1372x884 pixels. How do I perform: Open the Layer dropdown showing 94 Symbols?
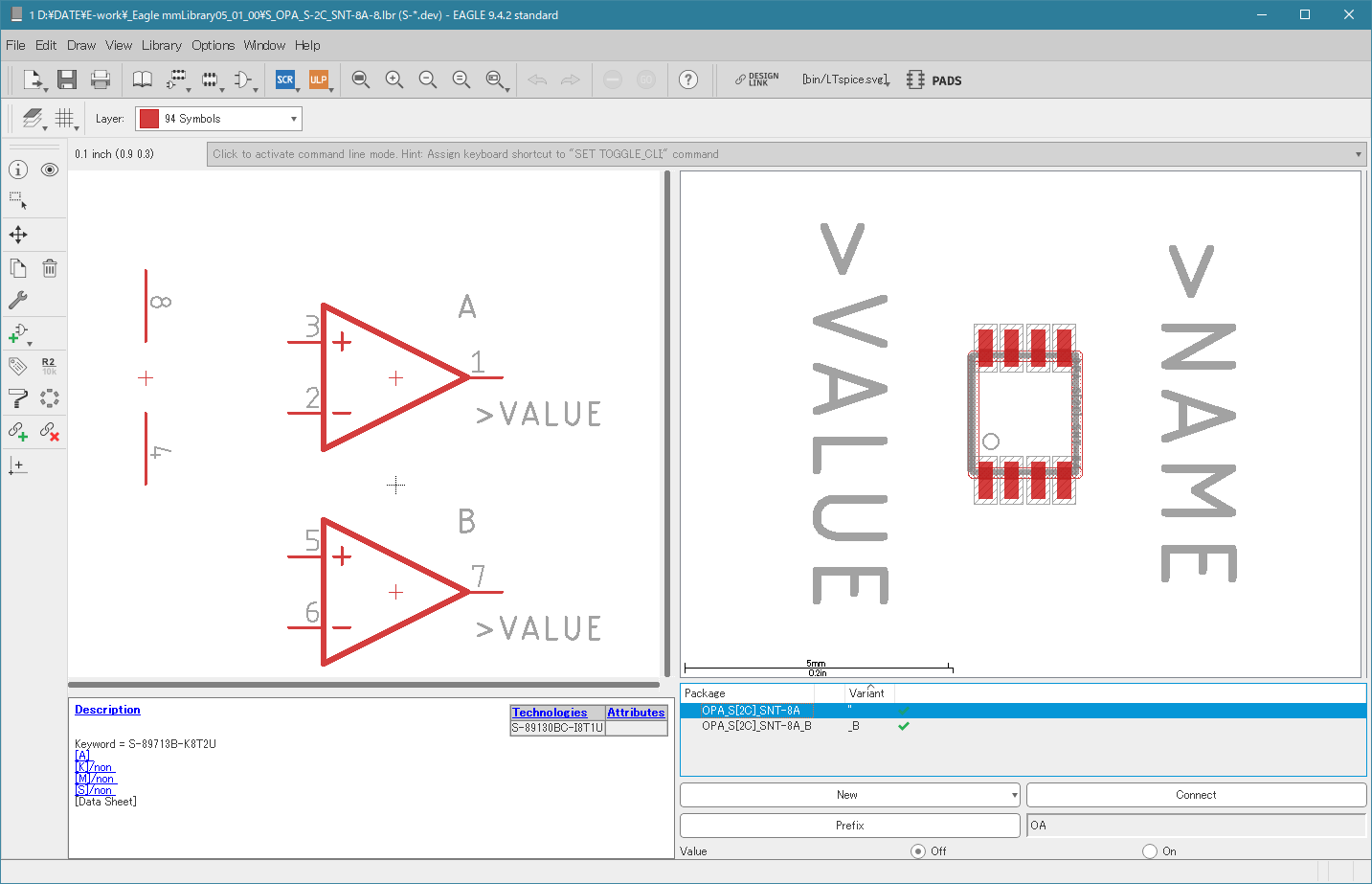(218, 119)
